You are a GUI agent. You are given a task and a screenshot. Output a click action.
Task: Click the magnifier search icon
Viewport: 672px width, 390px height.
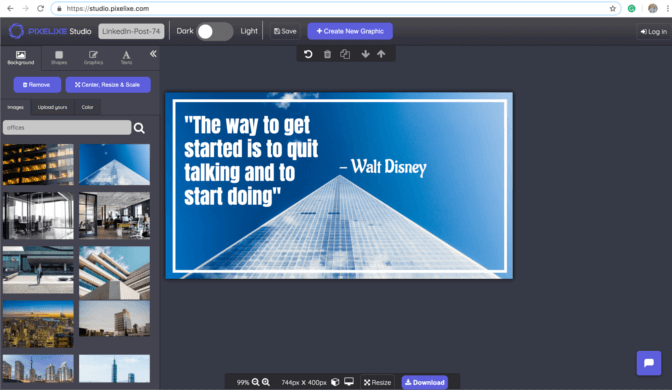tap(139, 128)
